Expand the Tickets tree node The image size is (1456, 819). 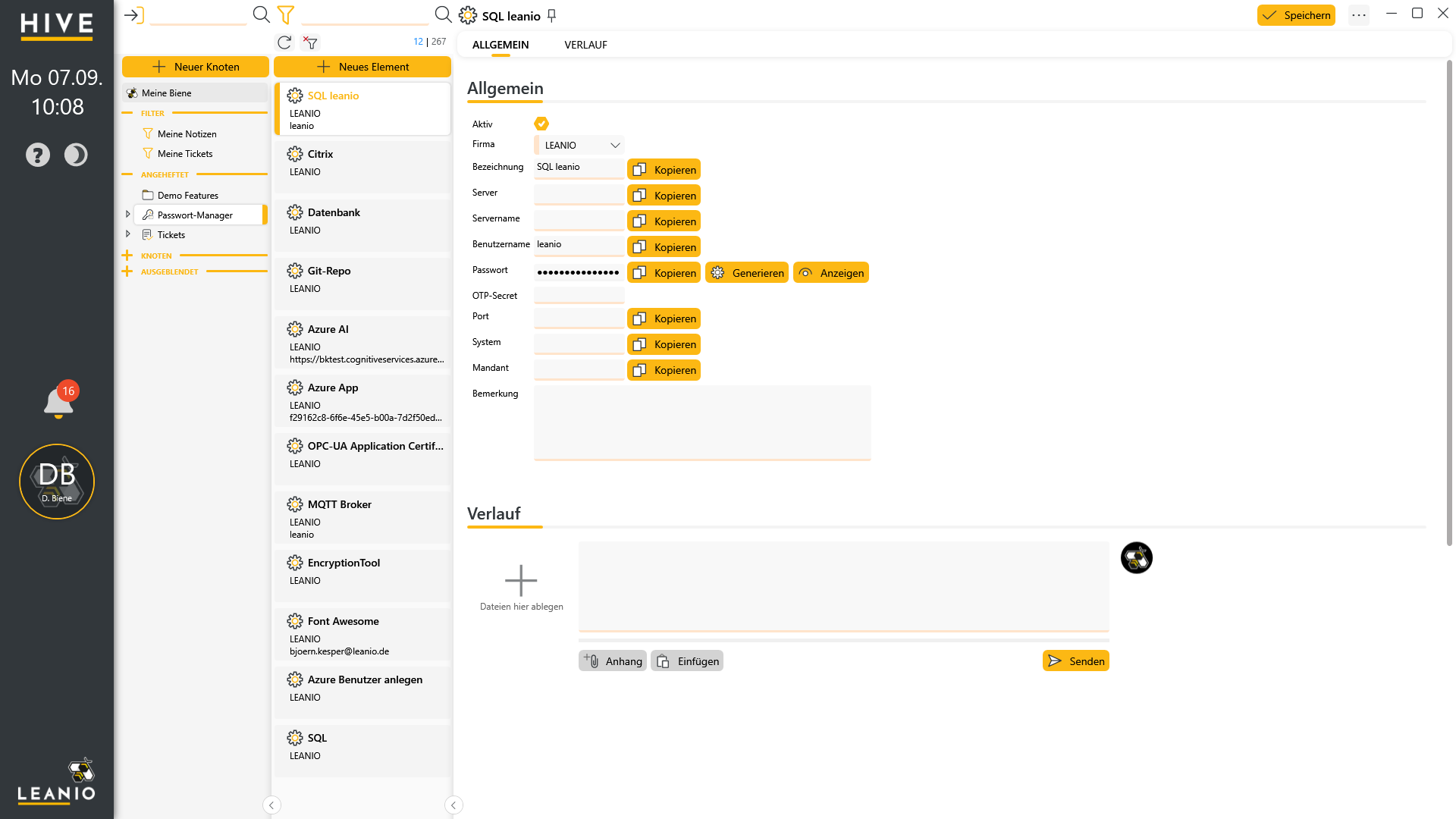click(x=127, y=234)
